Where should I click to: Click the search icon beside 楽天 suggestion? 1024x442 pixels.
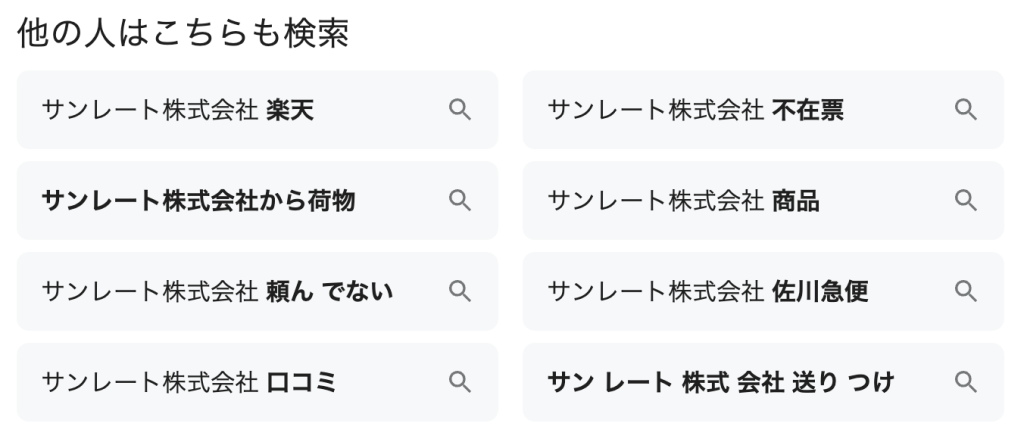459,110
